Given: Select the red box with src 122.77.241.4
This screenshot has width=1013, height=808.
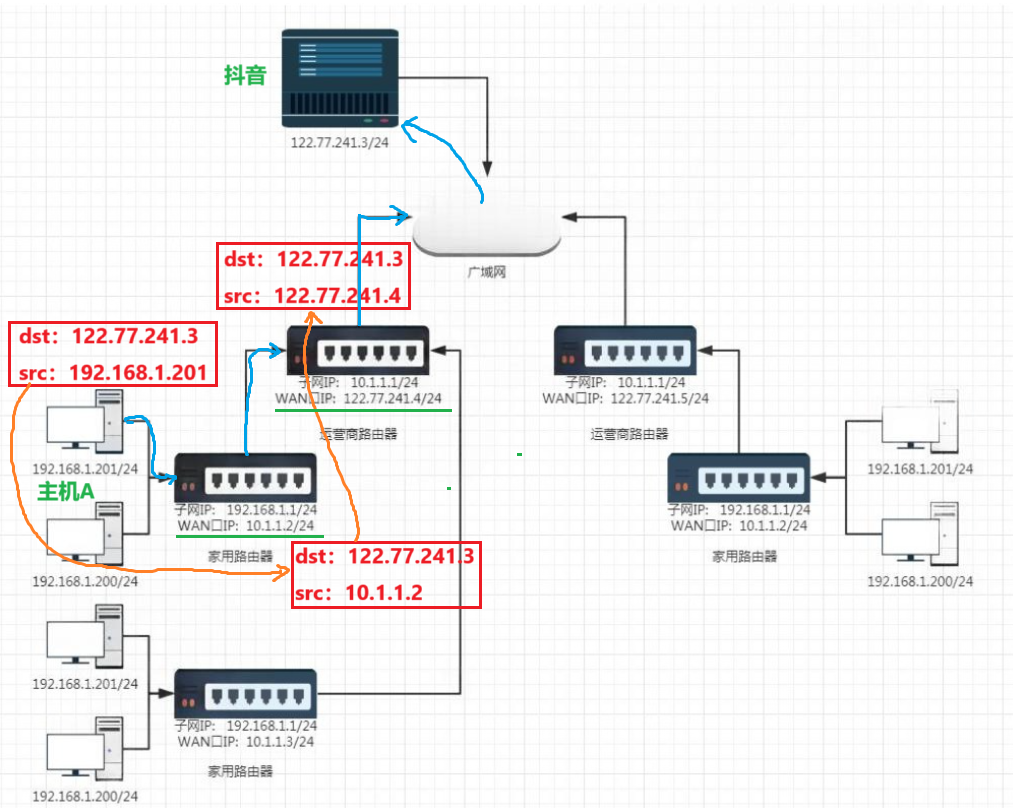Looking at the screenshot, I should [313, 276].
